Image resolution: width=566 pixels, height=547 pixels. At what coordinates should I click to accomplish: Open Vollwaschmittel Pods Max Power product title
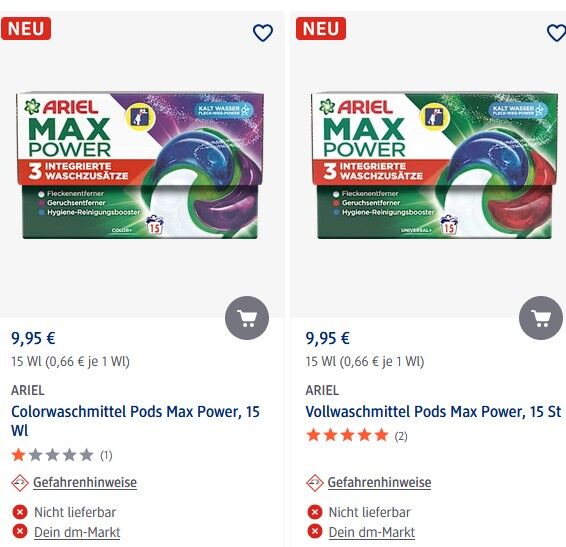433,412
